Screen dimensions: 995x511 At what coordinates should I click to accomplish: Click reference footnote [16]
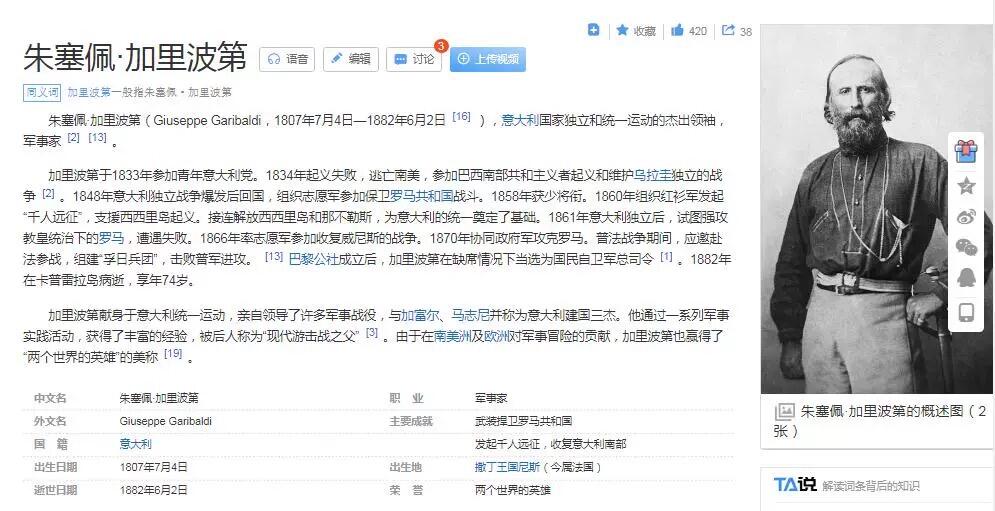[x=460, y=117]
